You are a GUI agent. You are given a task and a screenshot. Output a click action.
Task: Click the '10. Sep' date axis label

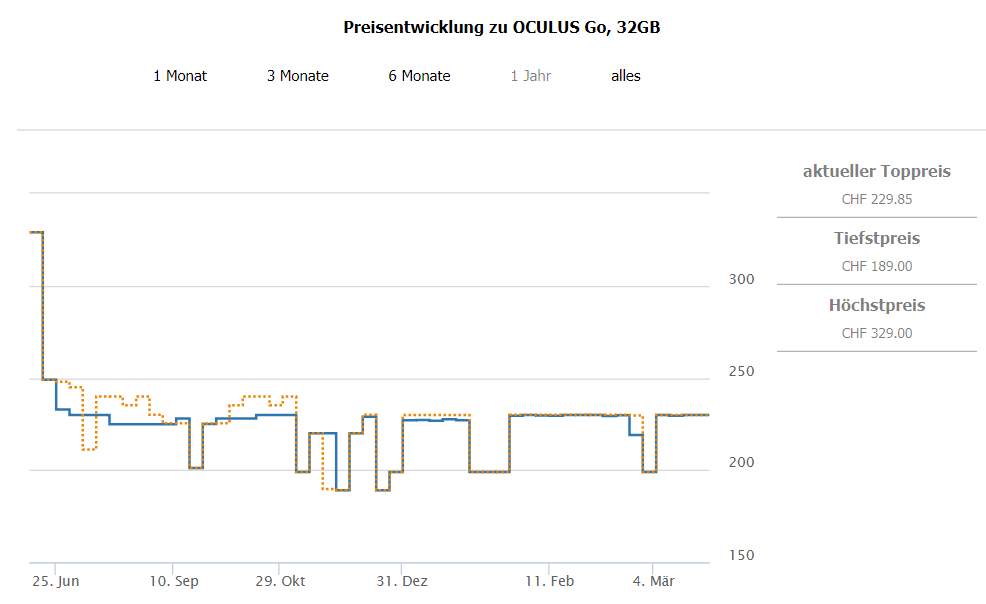click(x=173, y=581)
